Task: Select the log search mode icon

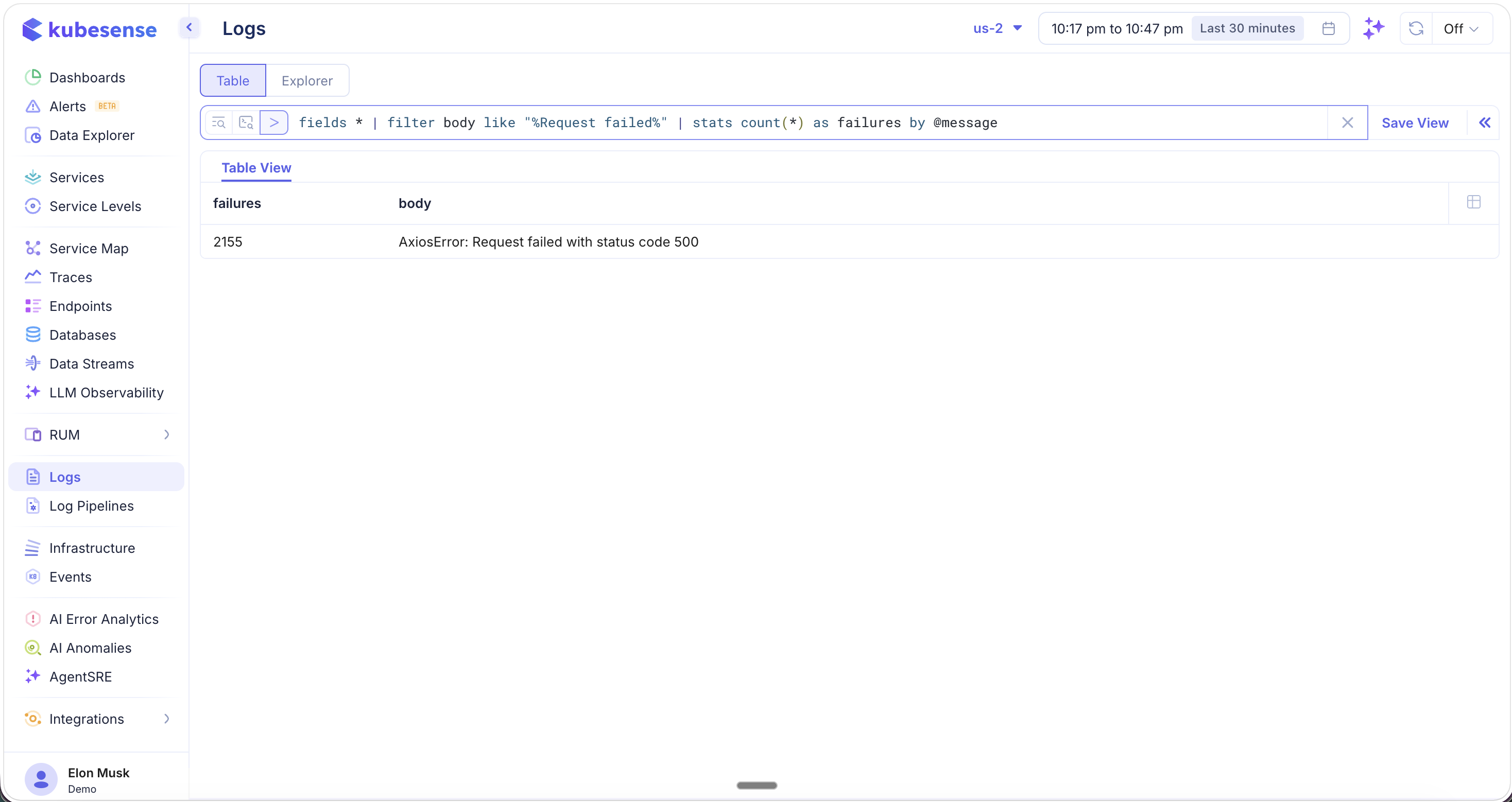Action: click(218, 122)
